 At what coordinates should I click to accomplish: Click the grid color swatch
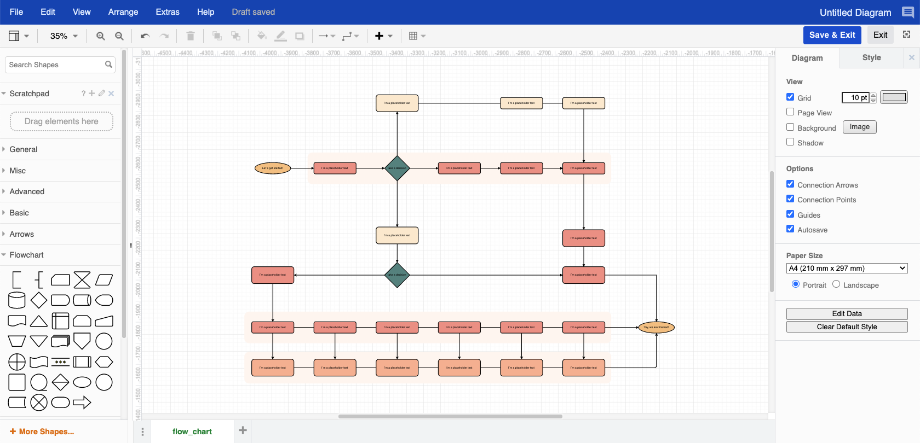894,97
